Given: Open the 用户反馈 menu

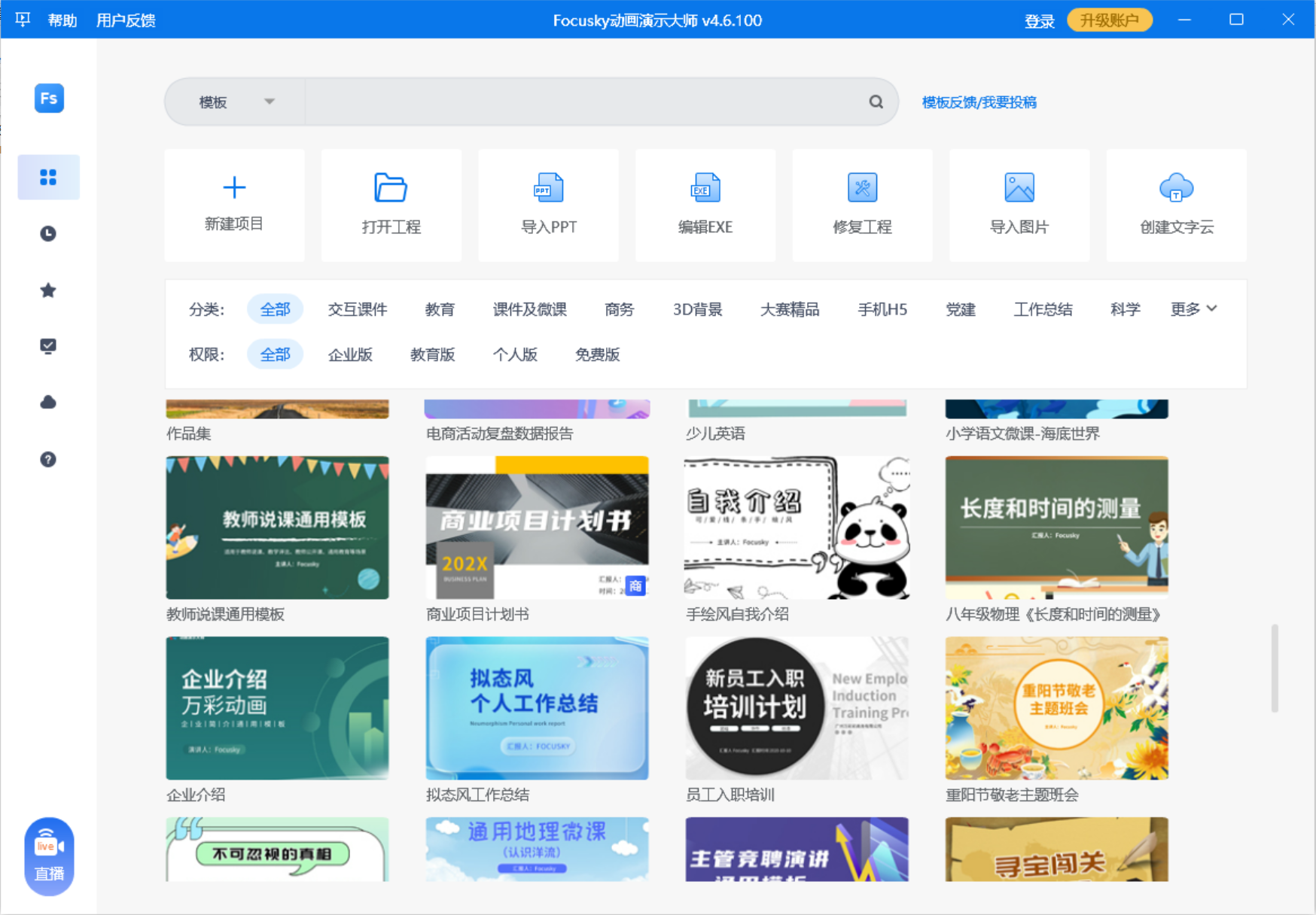Looking at the screenshot, I should click(x=126, y=20).
